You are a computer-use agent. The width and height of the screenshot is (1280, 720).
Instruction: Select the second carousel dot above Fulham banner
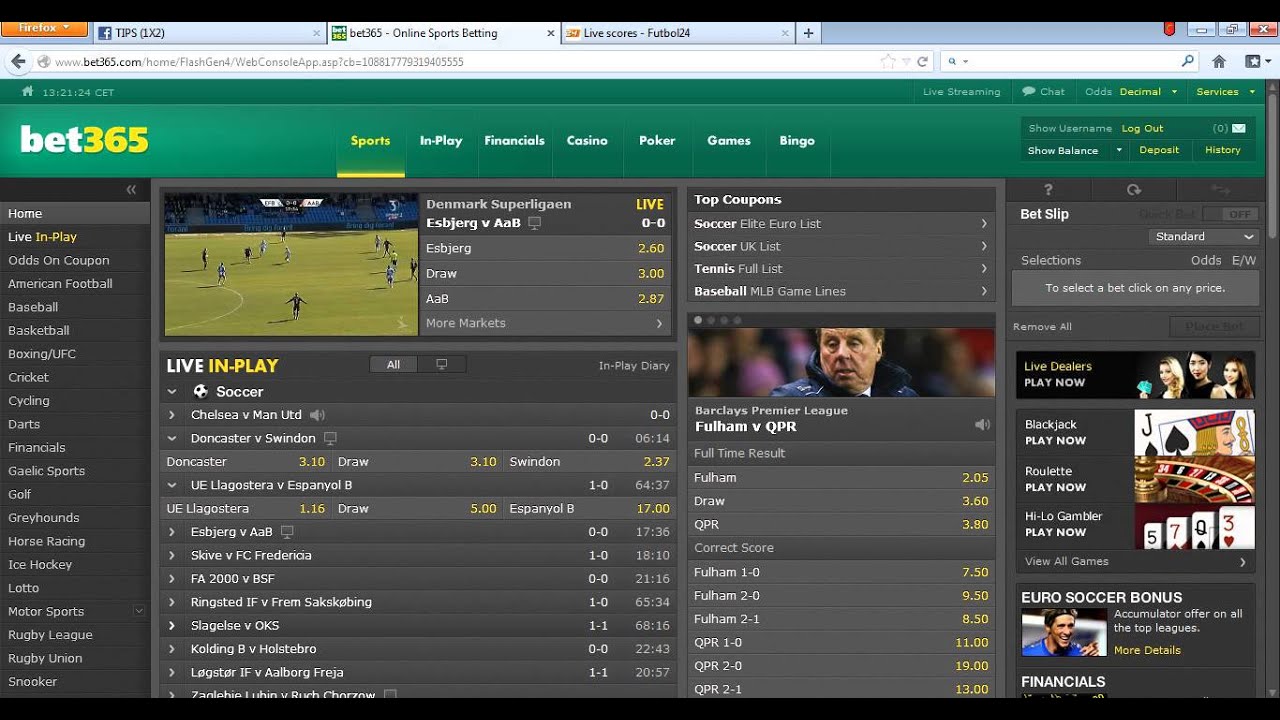click(711, 320)
